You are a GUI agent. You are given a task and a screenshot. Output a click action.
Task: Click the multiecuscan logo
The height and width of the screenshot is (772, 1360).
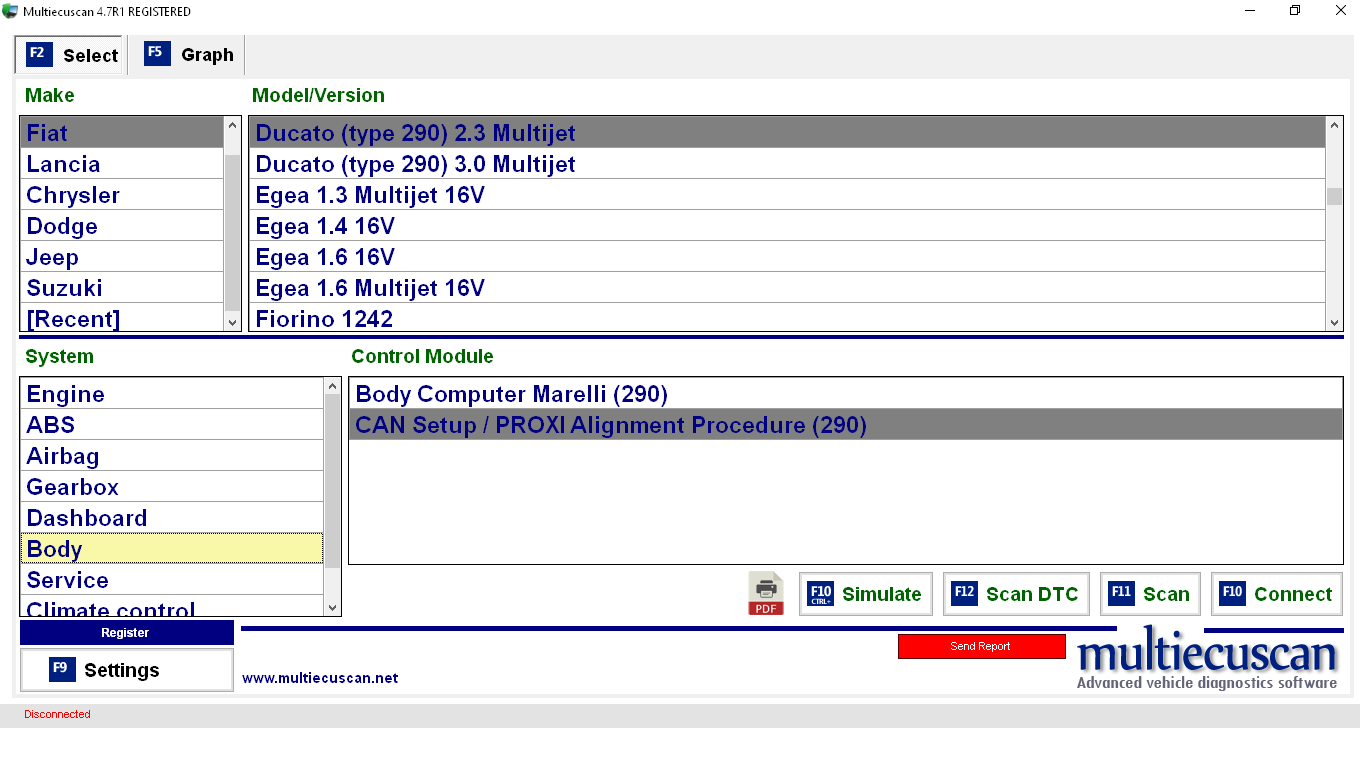click(x=1206, y=659)
